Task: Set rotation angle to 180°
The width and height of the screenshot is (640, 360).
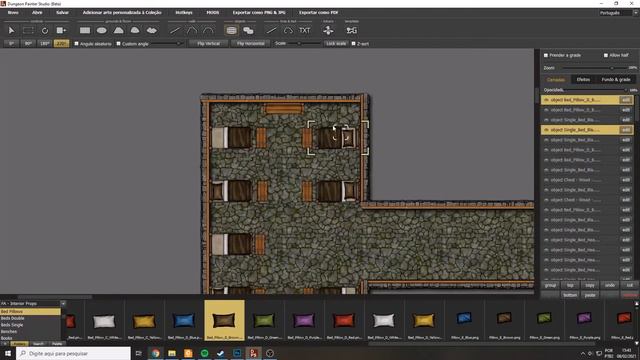Action: tap(44, 44)
